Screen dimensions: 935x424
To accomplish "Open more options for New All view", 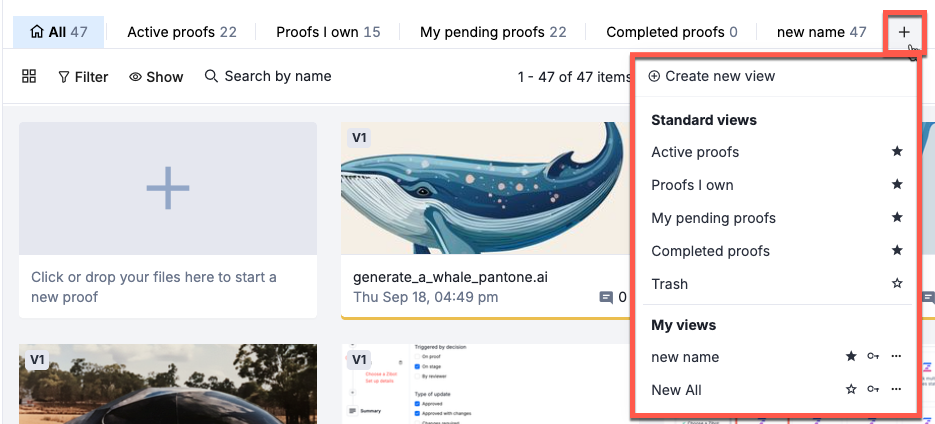I will tap(896, 389).
